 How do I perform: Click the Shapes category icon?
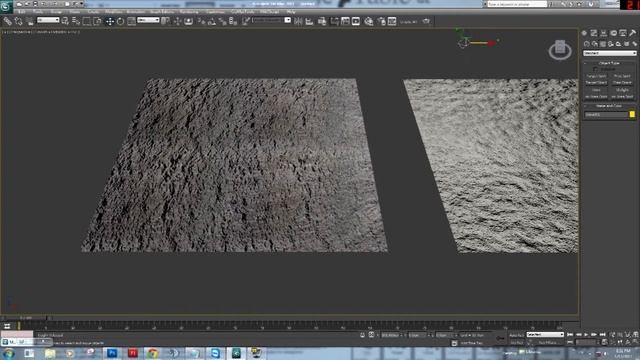(x=595, y=44)
